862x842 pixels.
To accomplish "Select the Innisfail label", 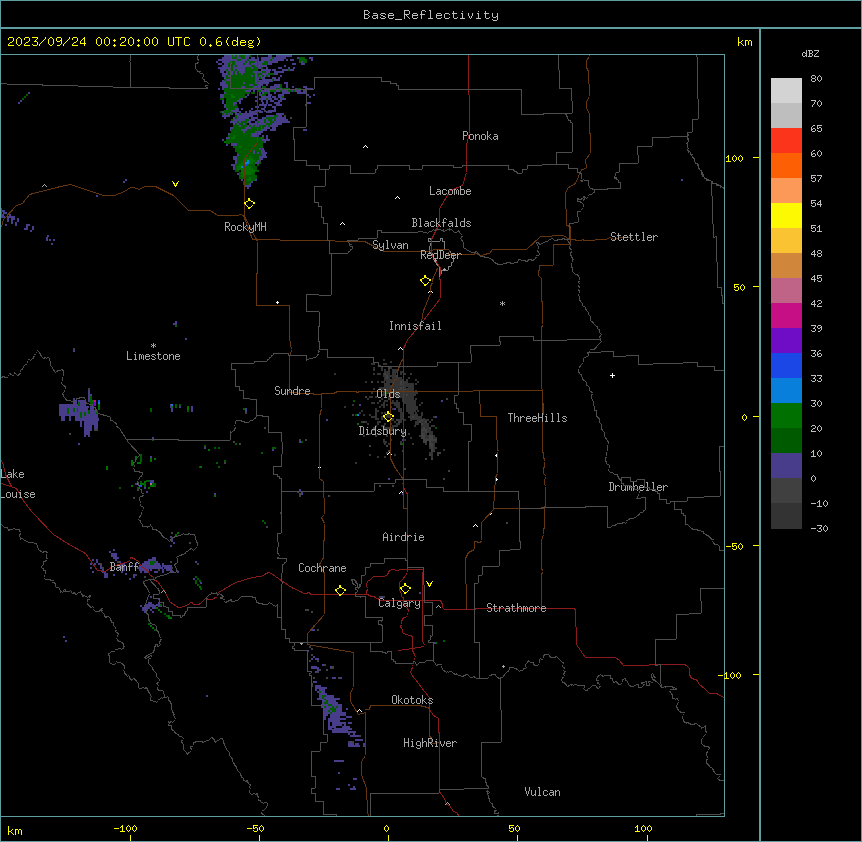I will (415, 326).
